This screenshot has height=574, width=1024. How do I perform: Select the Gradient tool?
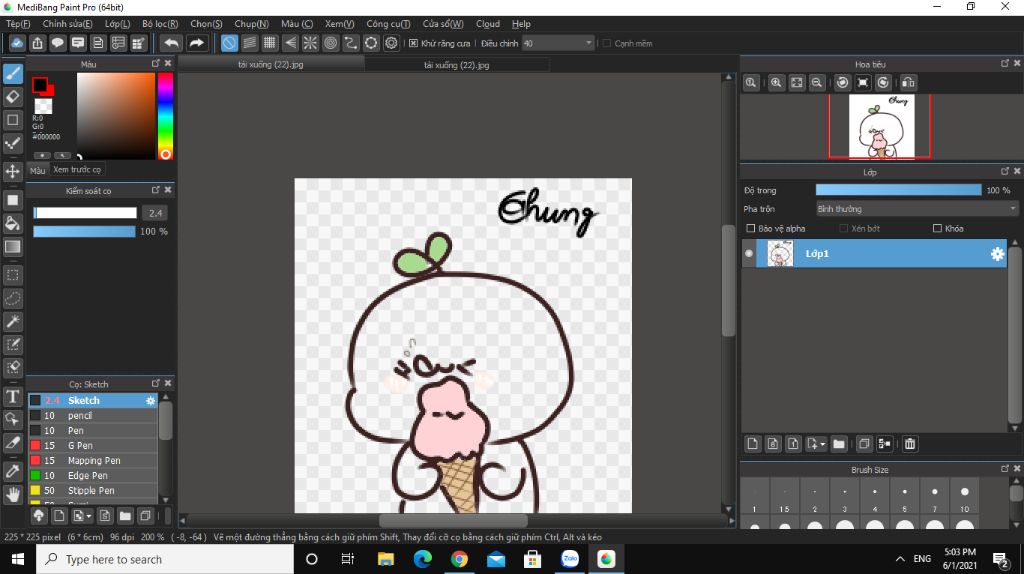click(12, 247)
